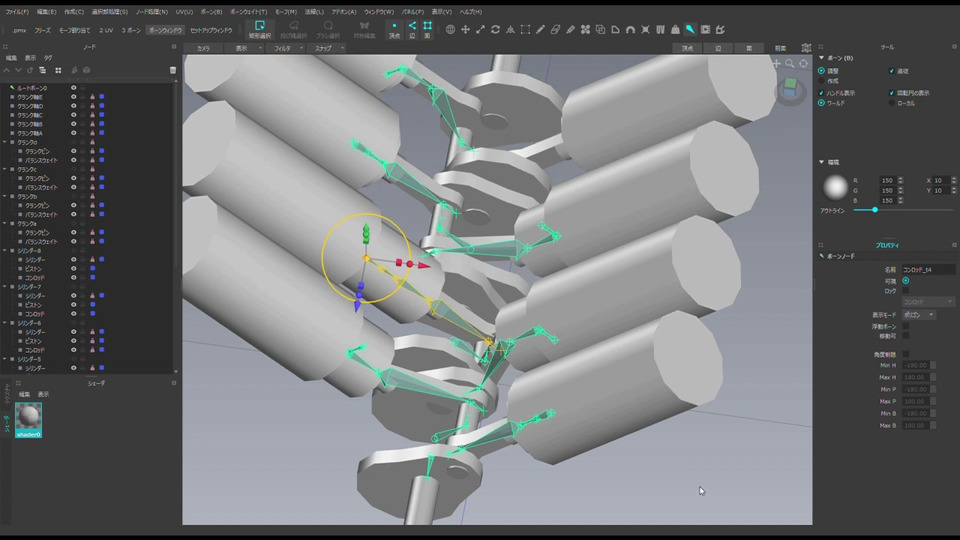
Task: Select the ローカル radio option
Action: pos(892,103)
